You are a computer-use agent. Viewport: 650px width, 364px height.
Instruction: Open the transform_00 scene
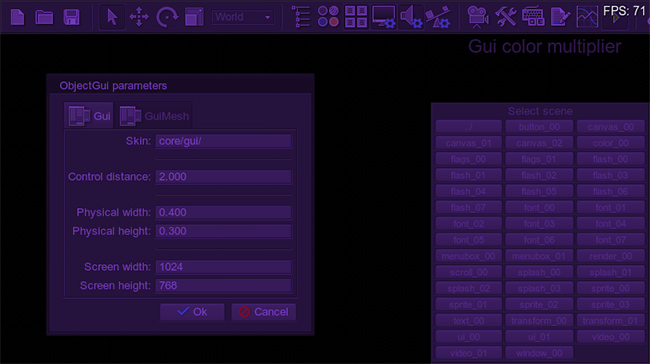[539, 321]
